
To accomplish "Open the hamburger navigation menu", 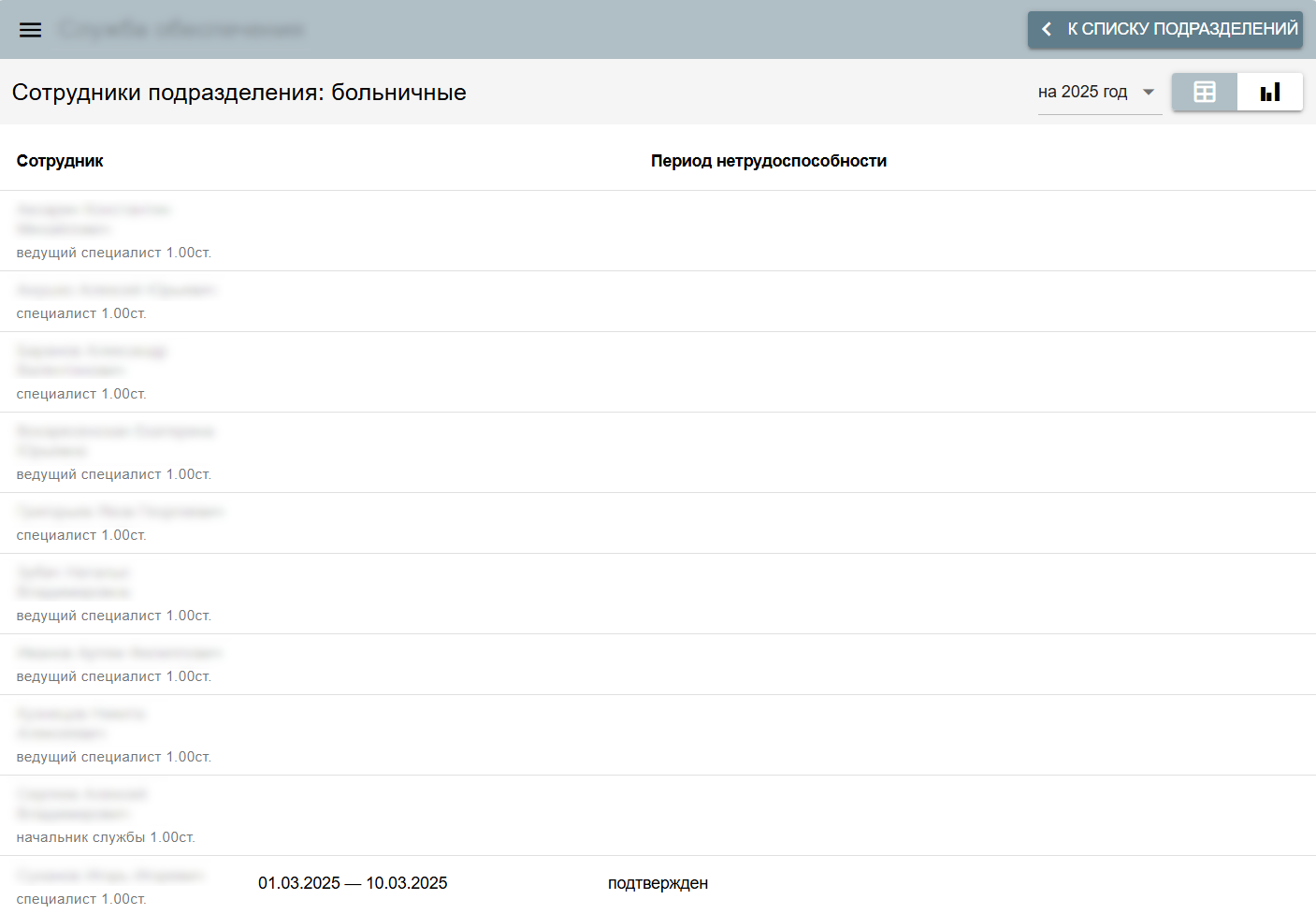I will coord(30,30).
